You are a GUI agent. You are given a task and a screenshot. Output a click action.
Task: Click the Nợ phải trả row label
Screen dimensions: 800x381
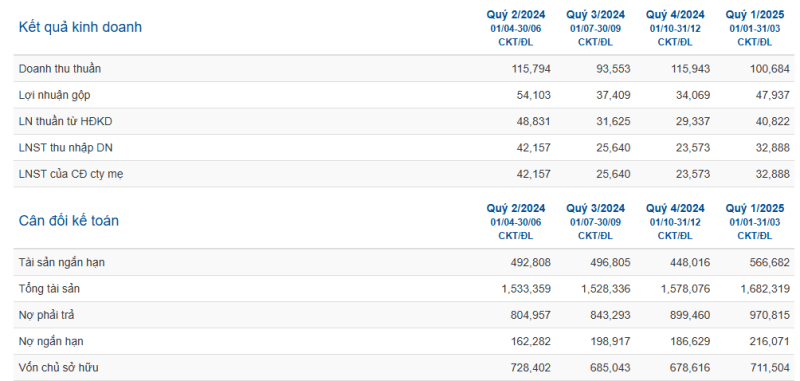(x=46, y=315)
